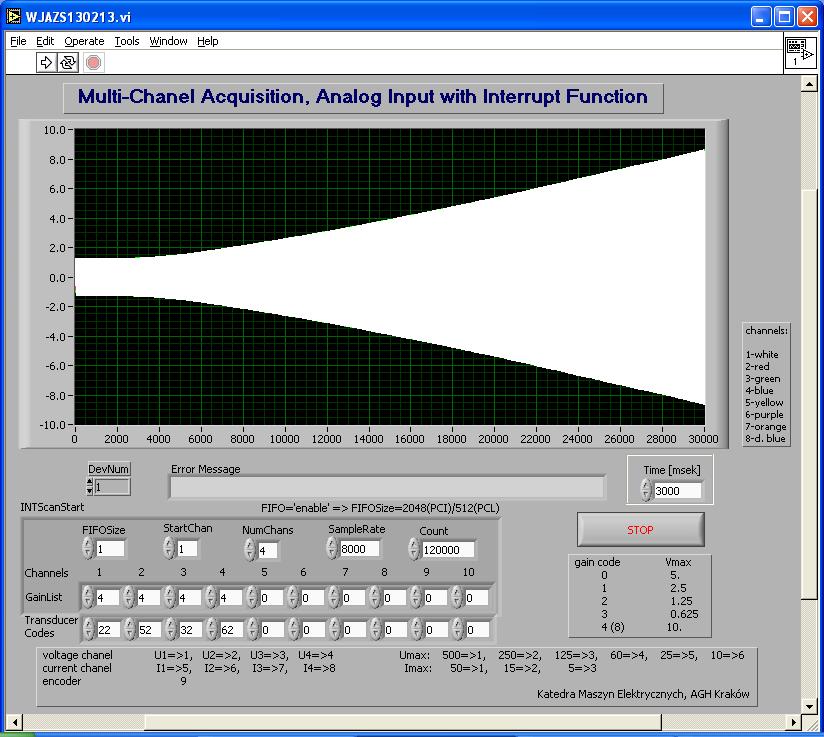Click GainList channel 4 value field
Viewport: 824px width, 737px height.
(231, 598)
